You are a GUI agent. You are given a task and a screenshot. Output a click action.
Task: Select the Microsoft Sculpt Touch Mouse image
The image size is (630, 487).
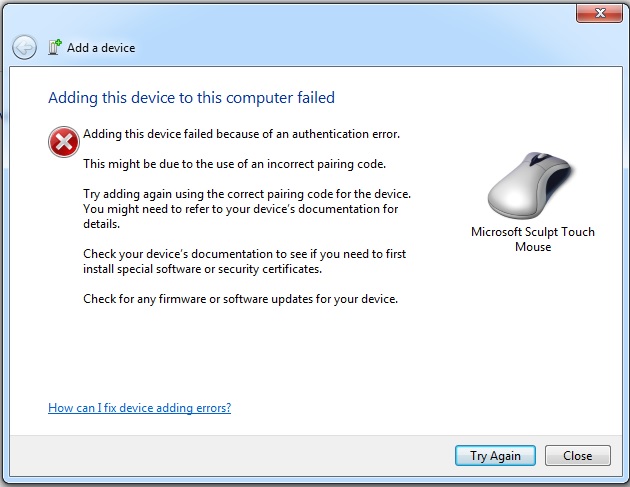(532, 185)
